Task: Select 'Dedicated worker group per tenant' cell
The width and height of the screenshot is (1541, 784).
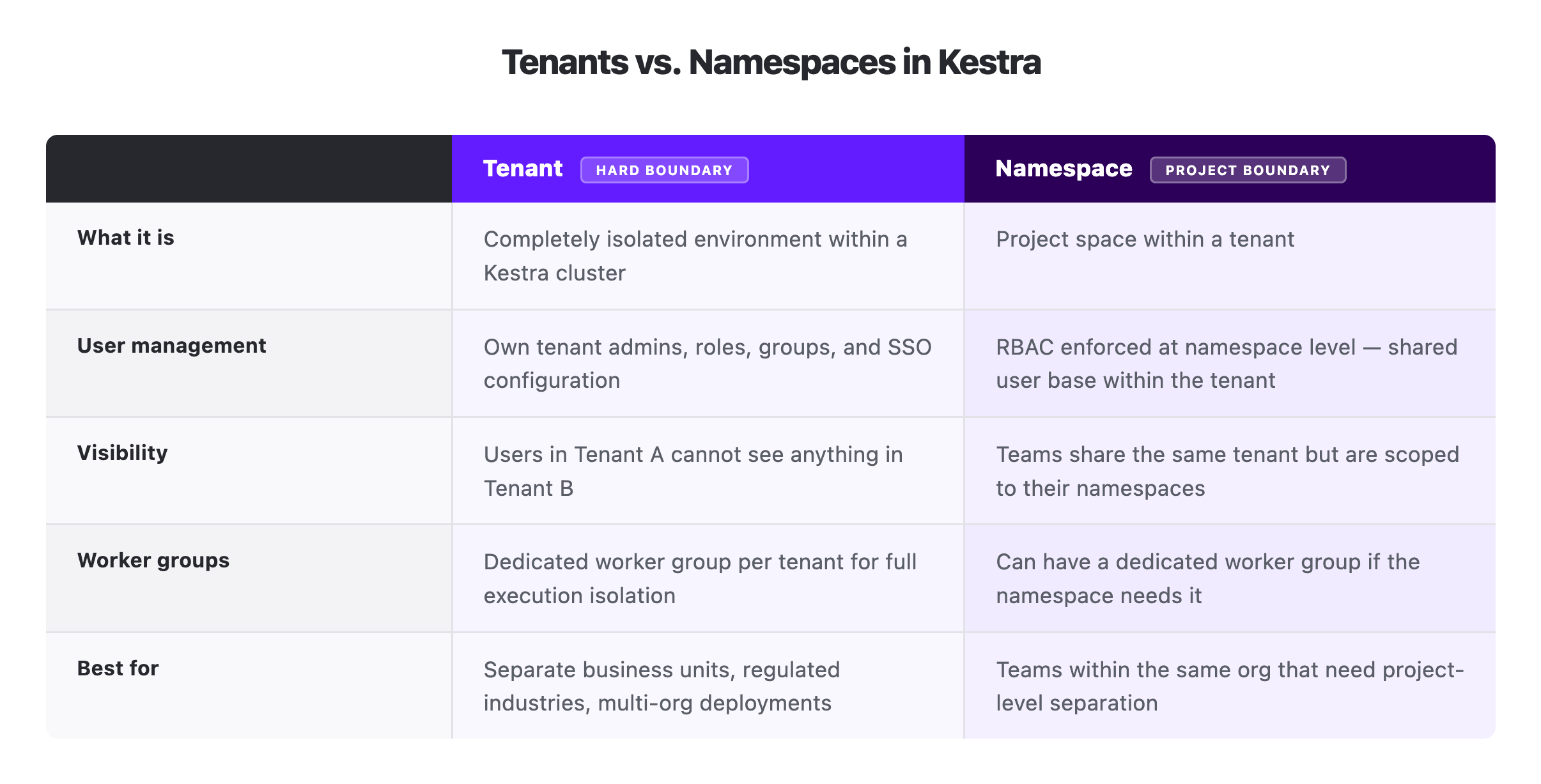Action: pyautogui.click(x=708, y=578)
